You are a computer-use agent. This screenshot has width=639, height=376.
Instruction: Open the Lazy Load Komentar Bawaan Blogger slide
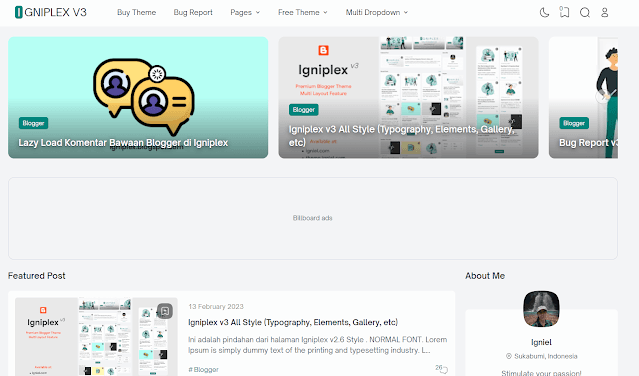click(x=138, y=97)
